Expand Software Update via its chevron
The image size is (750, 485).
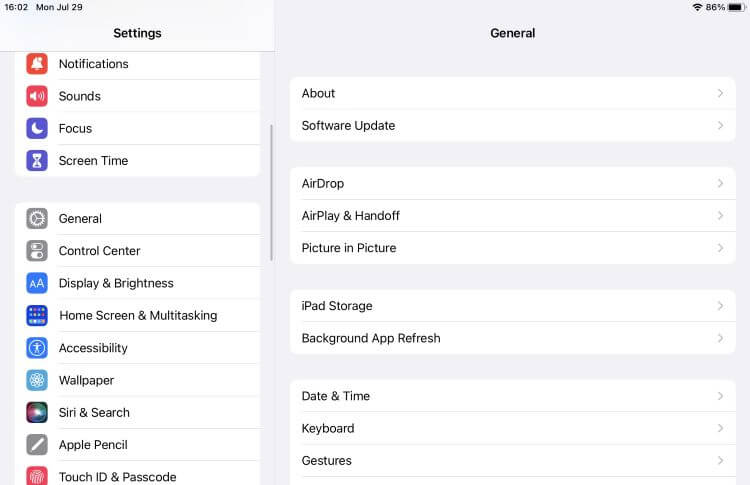720,125
